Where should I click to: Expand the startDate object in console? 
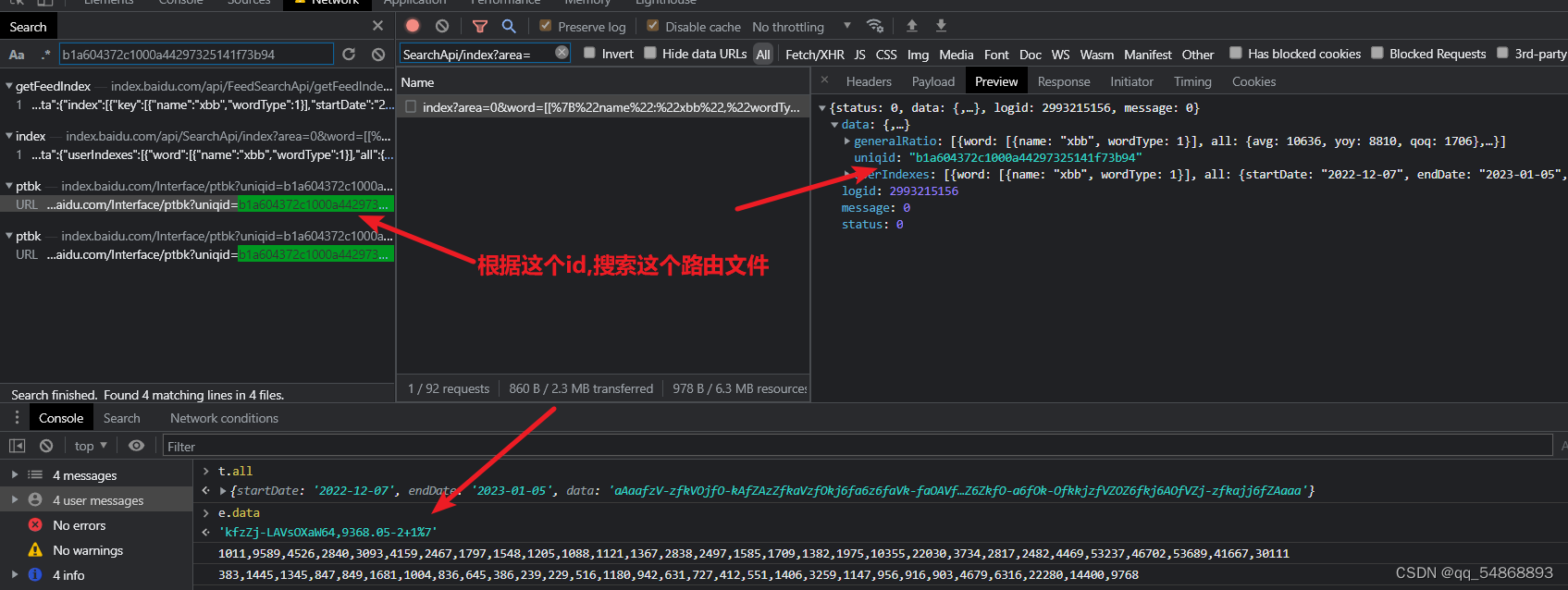(223, 491)
